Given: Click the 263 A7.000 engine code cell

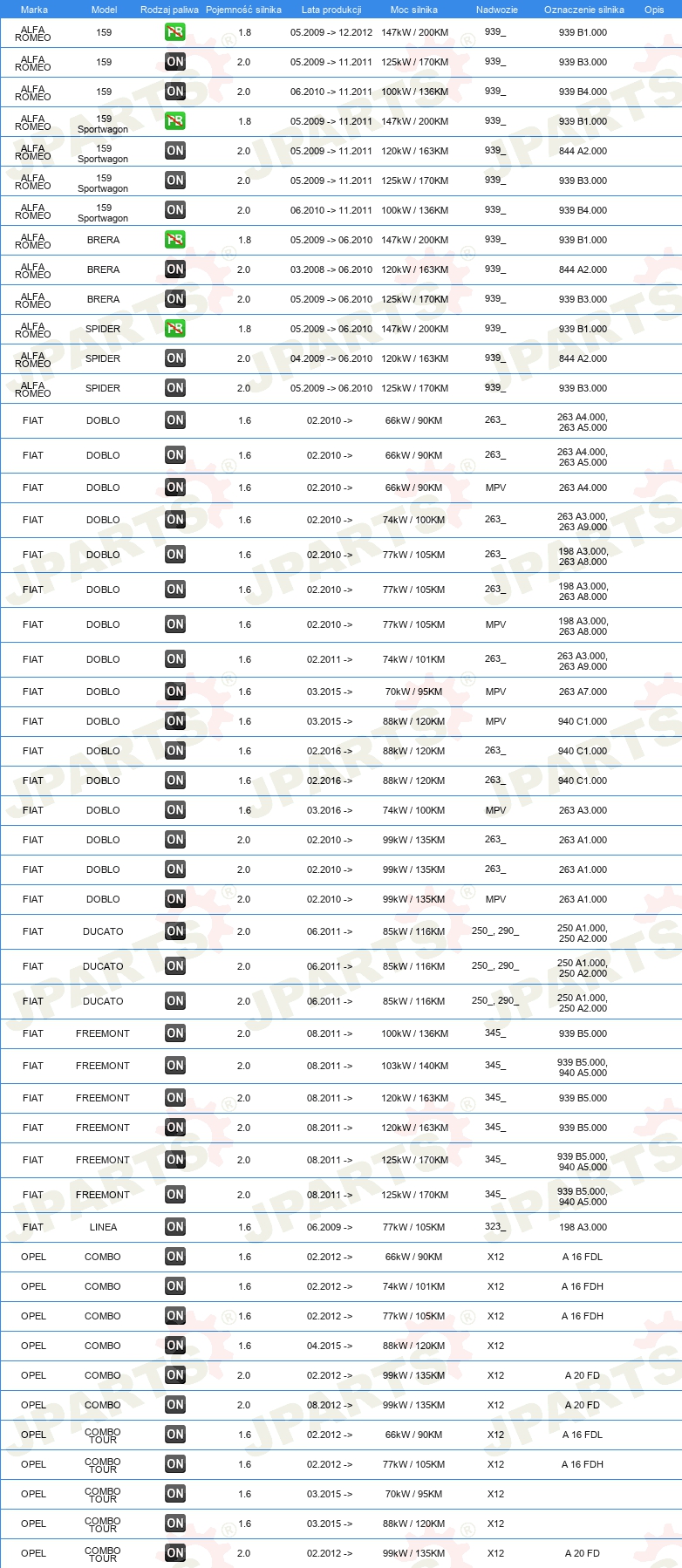Looking at the screenshot, I should (x=583, y=692).
